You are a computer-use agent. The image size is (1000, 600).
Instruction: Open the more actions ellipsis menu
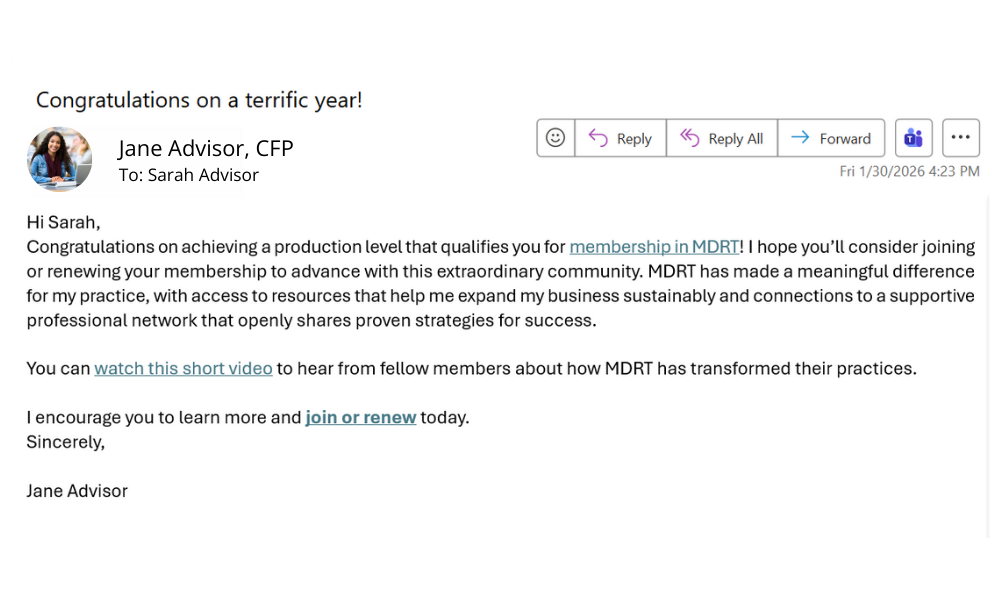[x=961, y=138]
